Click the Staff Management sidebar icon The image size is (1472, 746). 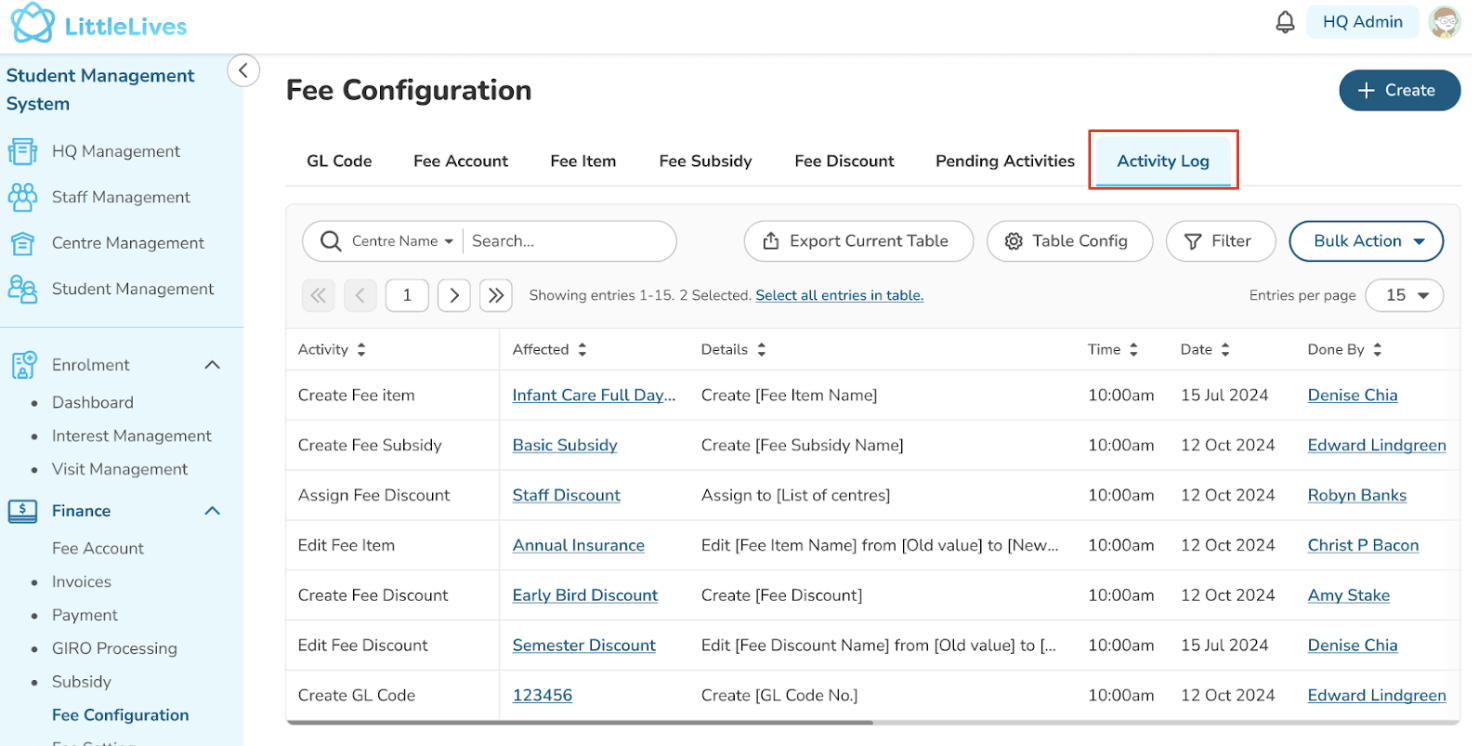[x=22, y=197]
